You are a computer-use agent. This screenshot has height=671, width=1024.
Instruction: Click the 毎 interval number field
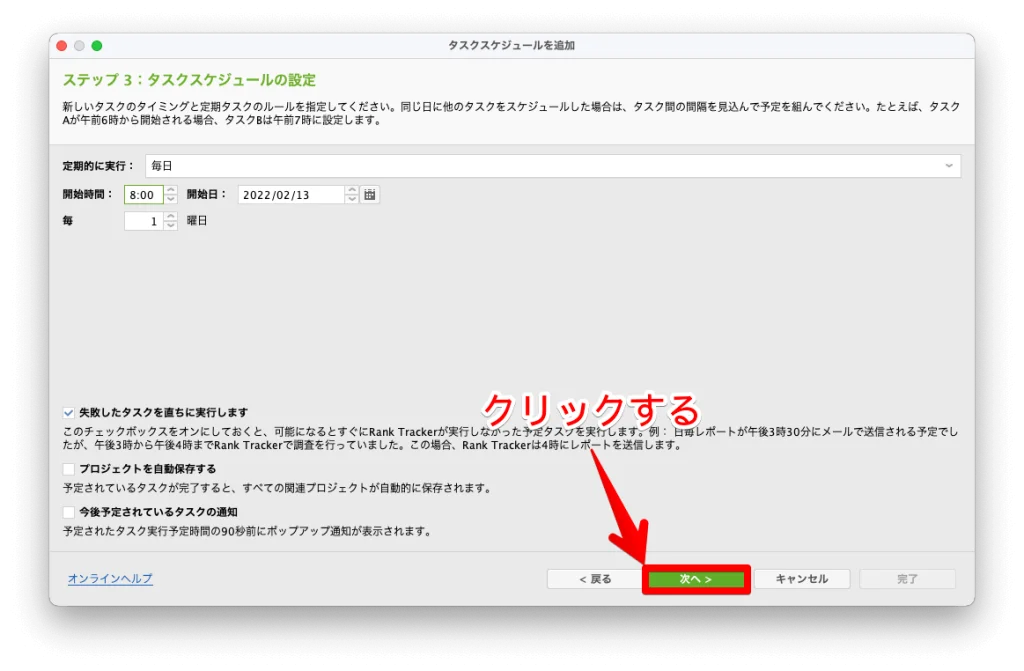pos(143,221)
